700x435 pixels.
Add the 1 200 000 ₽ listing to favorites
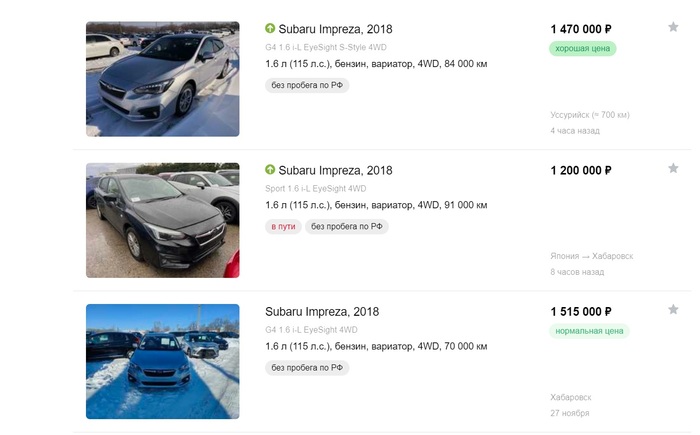click(673, 168)
